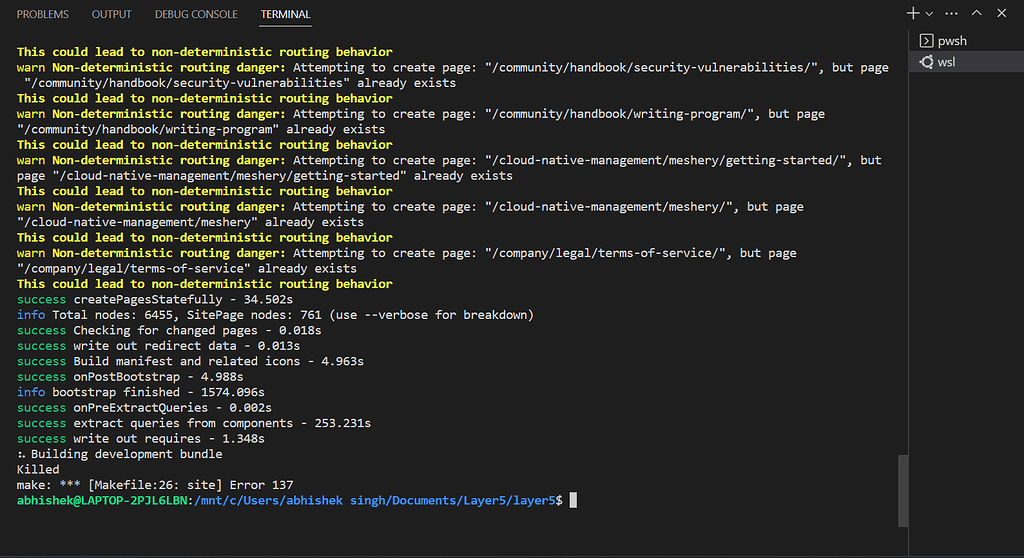The image size is (1024, 558).
Task: Click the 'Building development bundle' line
Action: tap(120, 454)
